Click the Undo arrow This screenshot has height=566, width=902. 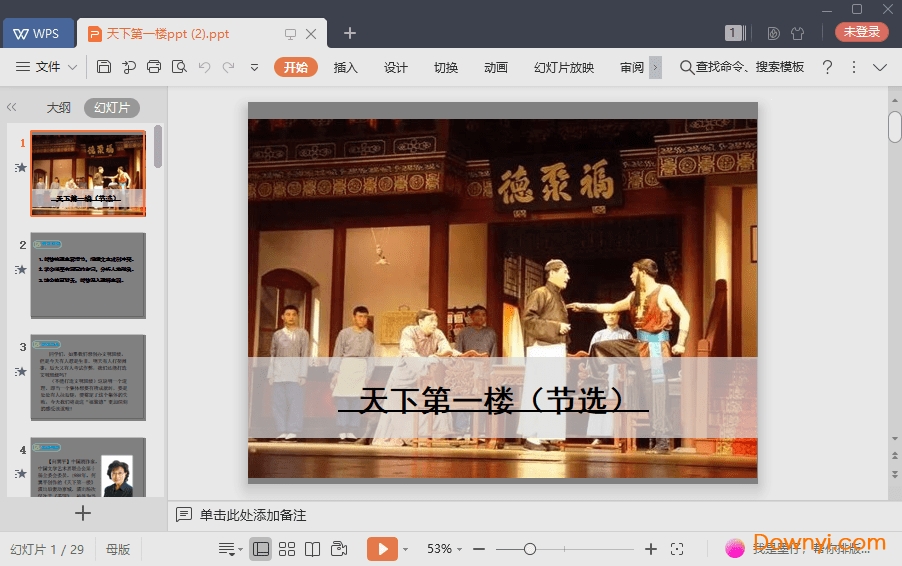204,67
